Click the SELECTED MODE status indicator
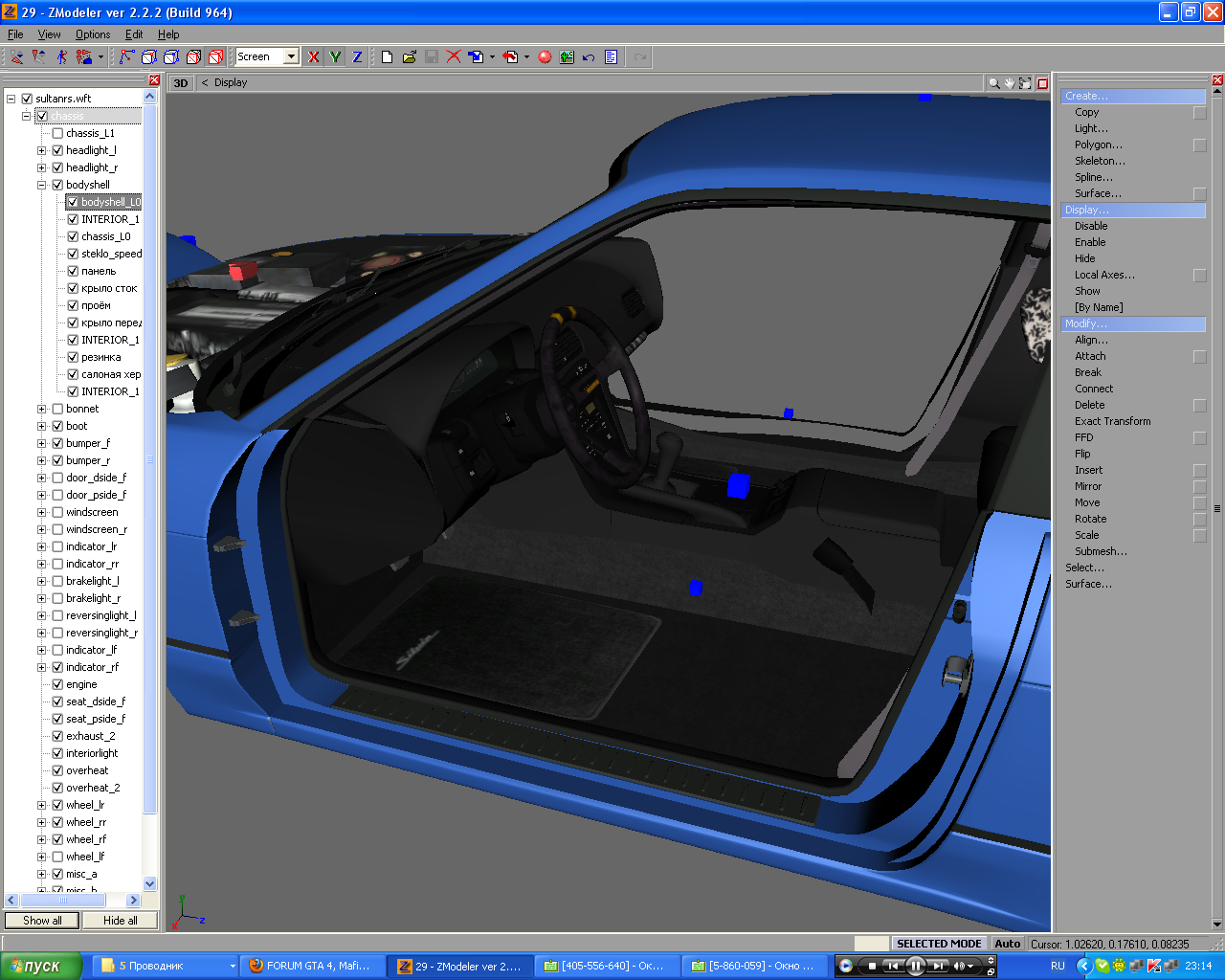 938,944
